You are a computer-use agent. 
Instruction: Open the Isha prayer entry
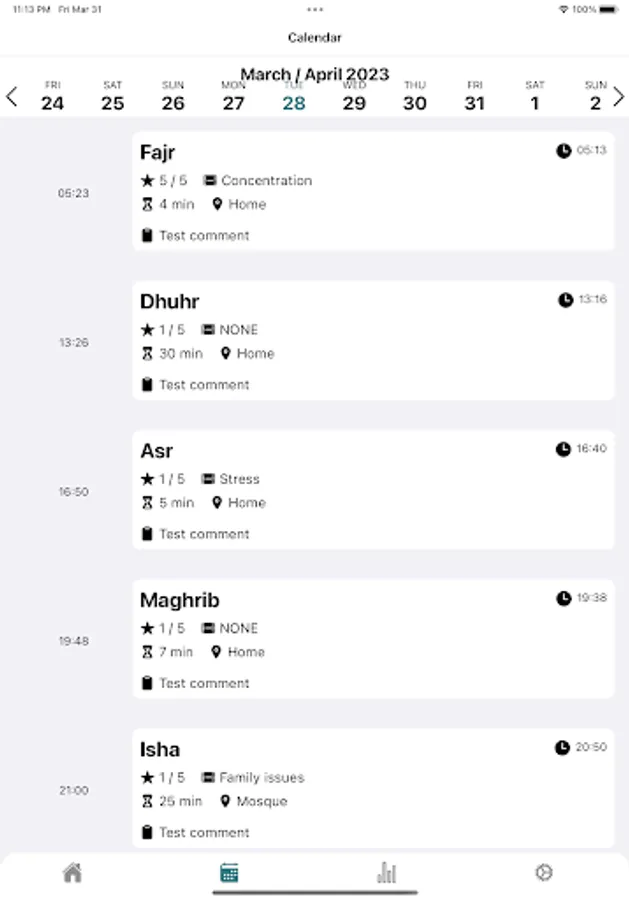[x=373, y=788]
